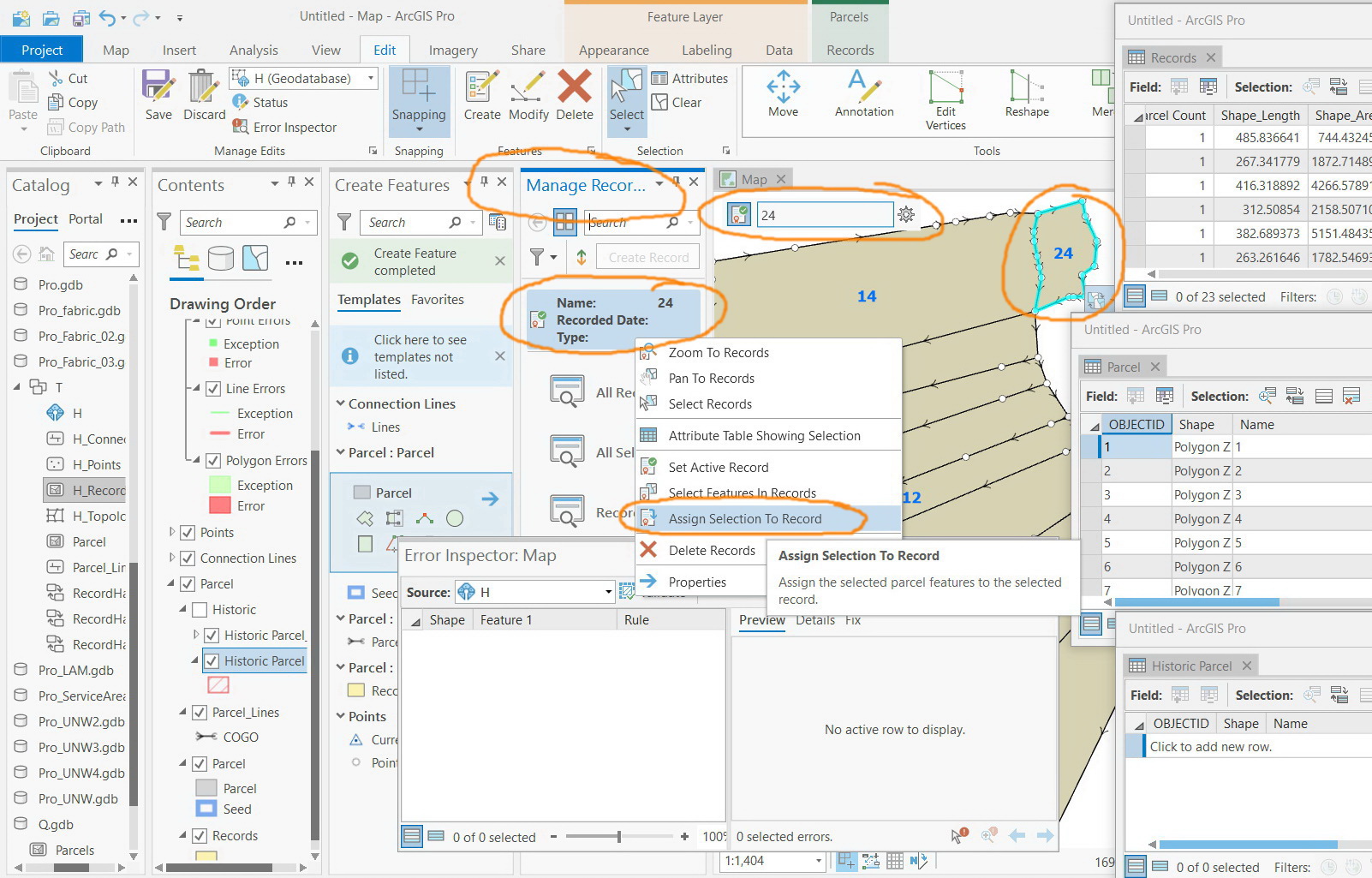Adjust the Error Inspector zoom slider

(618, 836)
